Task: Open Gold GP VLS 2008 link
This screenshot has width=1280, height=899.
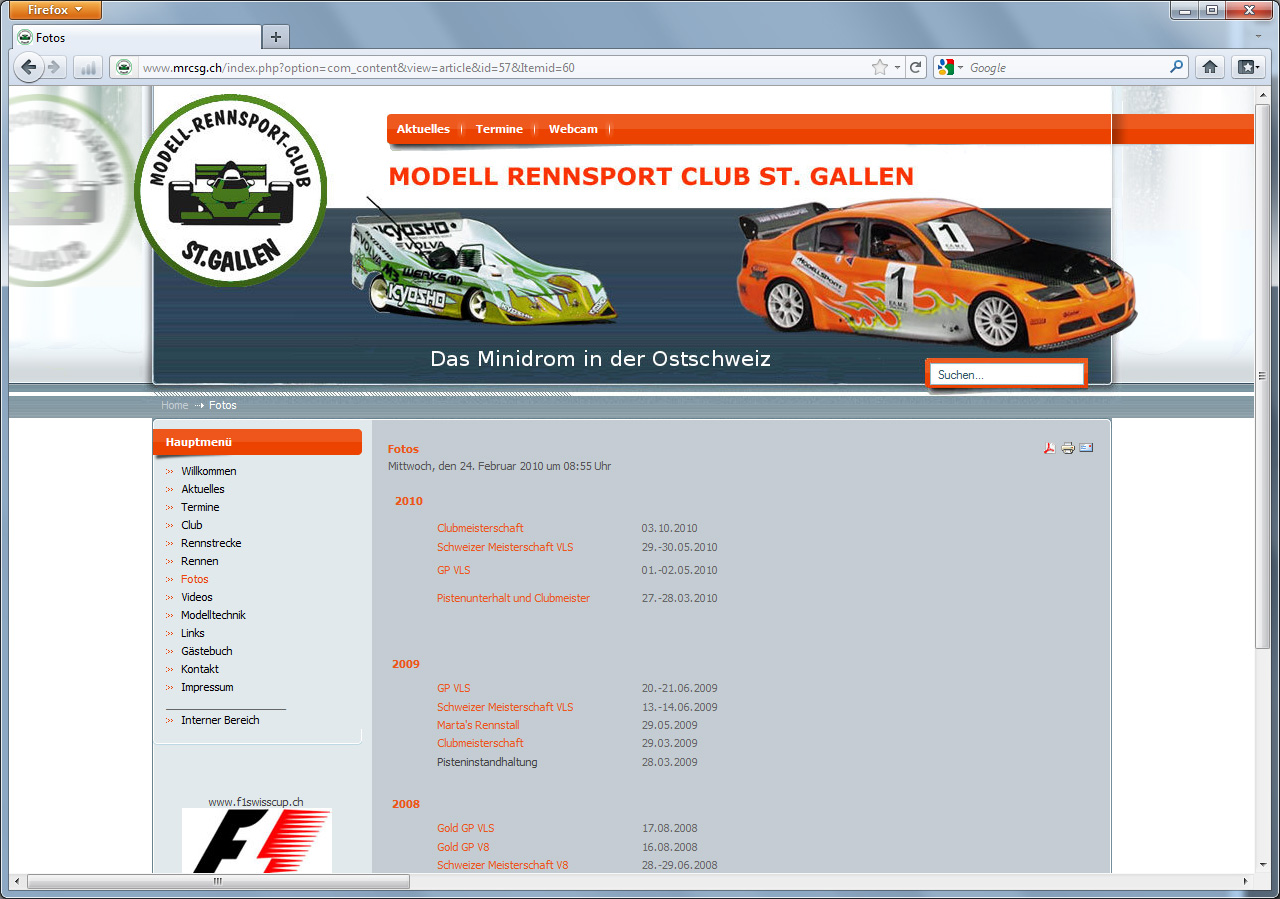Action: coord(465,828)
